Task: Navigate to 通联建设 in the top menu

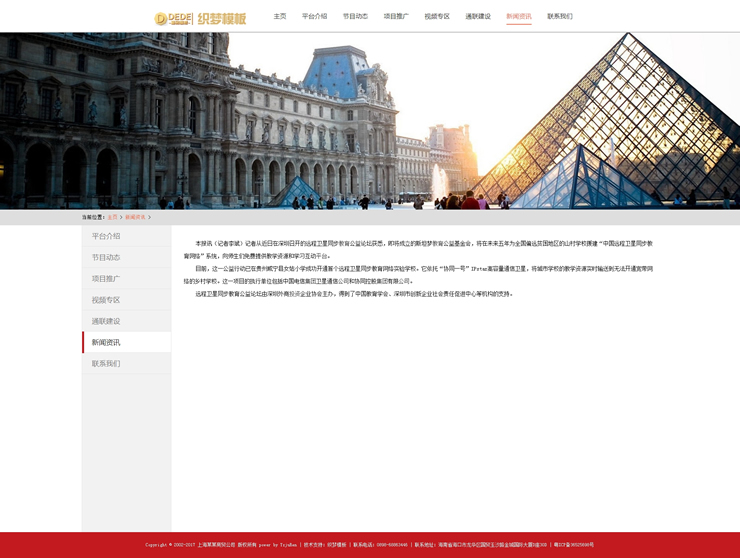Action: pyautogui.click(x=478, y=17)
